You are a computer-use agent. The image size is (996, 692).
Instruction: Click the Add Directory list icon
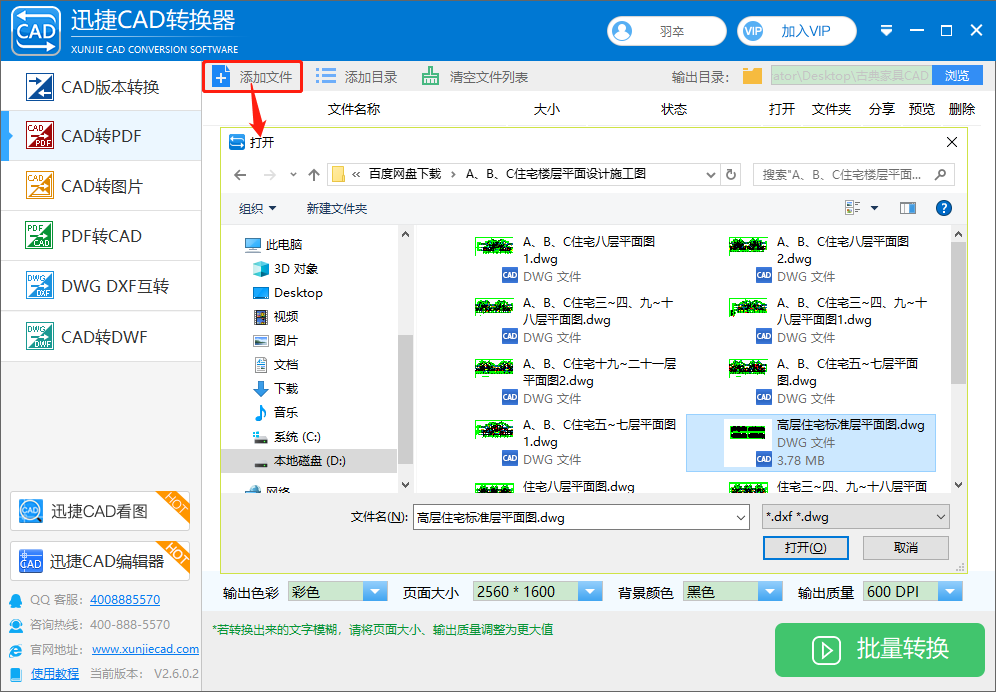tap(326, 77)
